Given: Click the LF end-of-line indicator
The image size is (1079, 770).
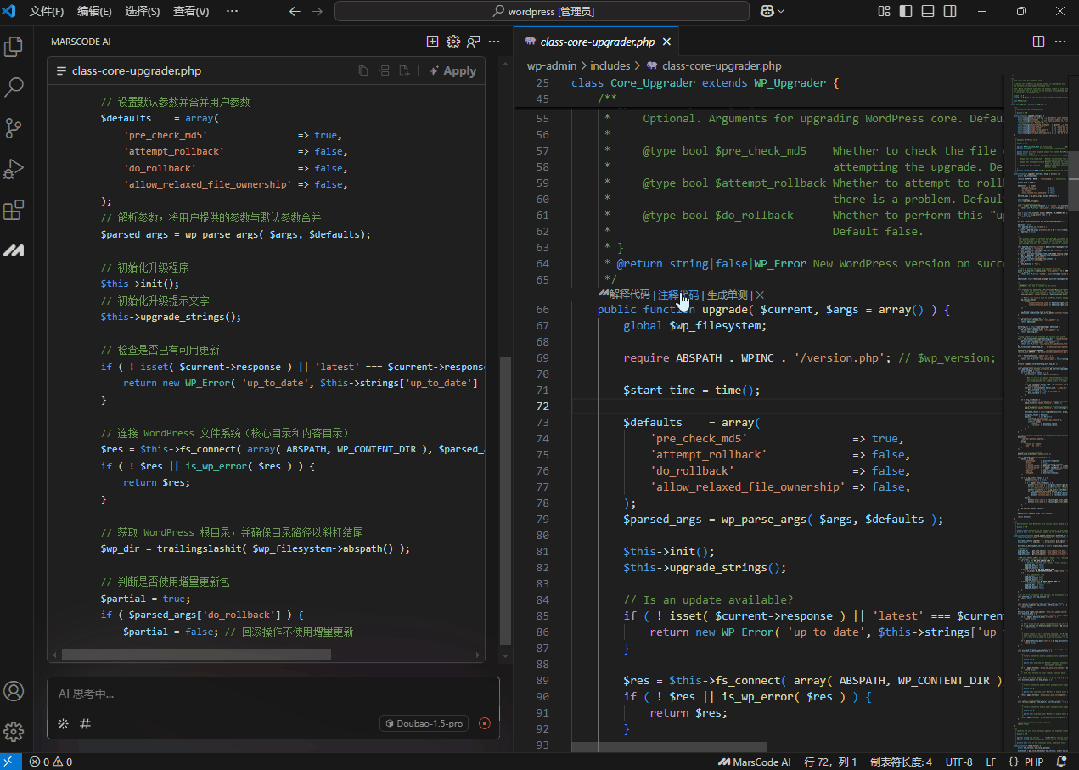Looking at the screenshot, I should coord(990,762).
